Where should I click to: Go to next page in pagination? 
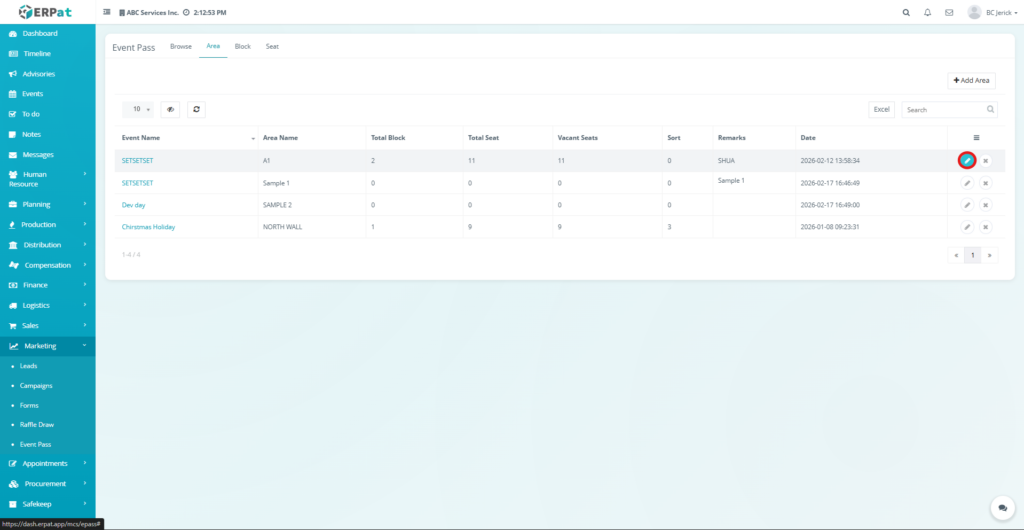[990, 255]
